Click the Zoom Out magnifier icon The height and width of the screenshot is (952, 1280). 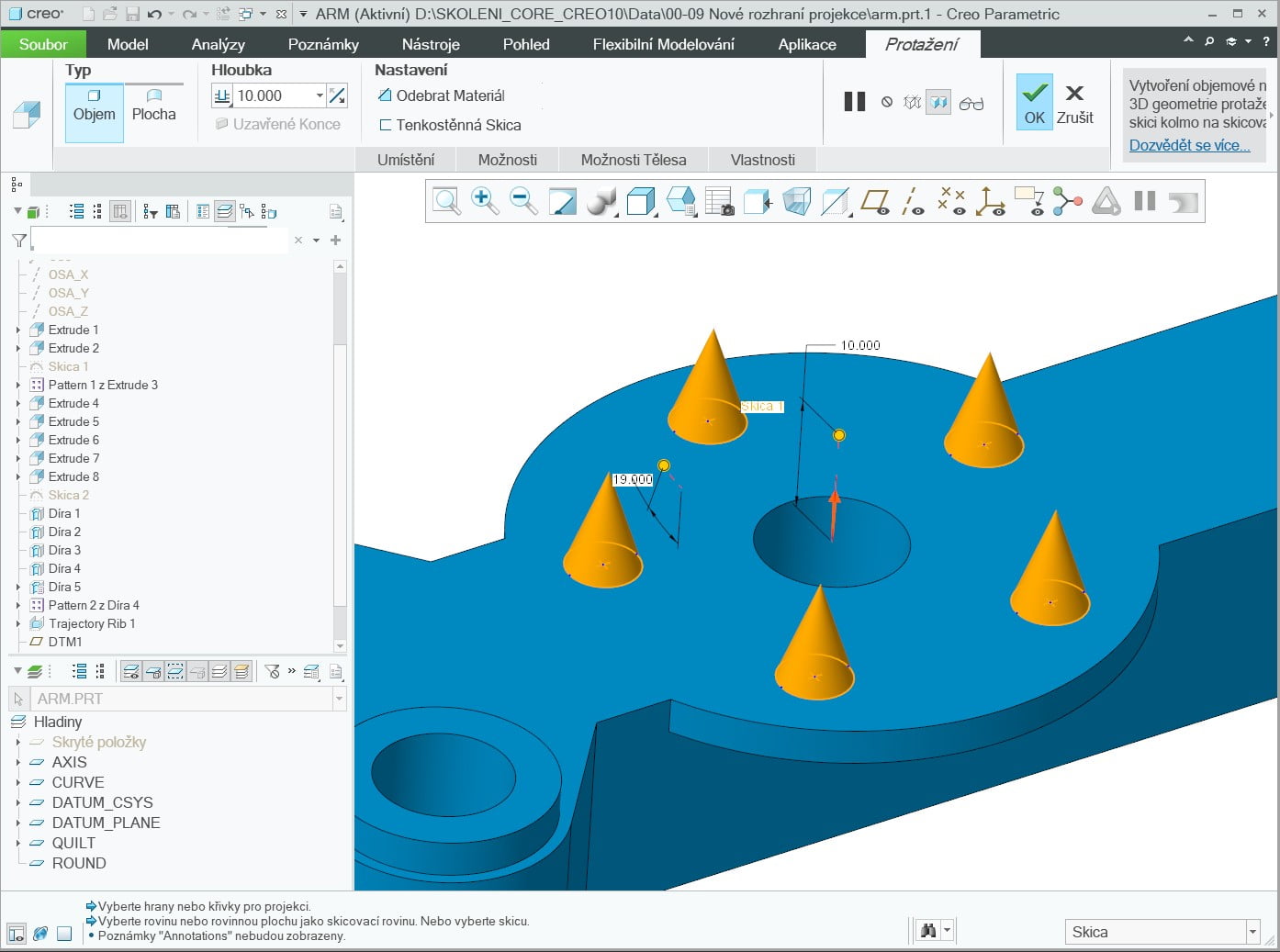click(522, 200)
